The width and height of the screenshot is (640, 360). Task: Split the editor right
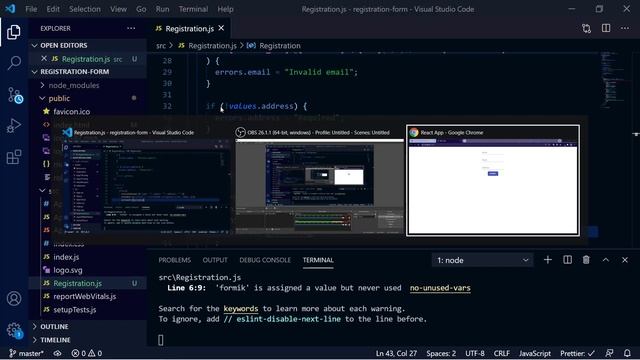(x=606, y=28)
